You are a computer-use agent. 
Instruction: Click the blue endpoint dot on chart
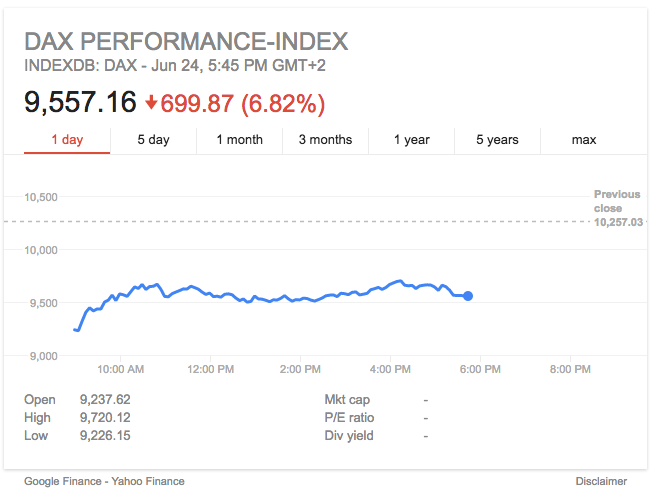(x=468, y=295)
